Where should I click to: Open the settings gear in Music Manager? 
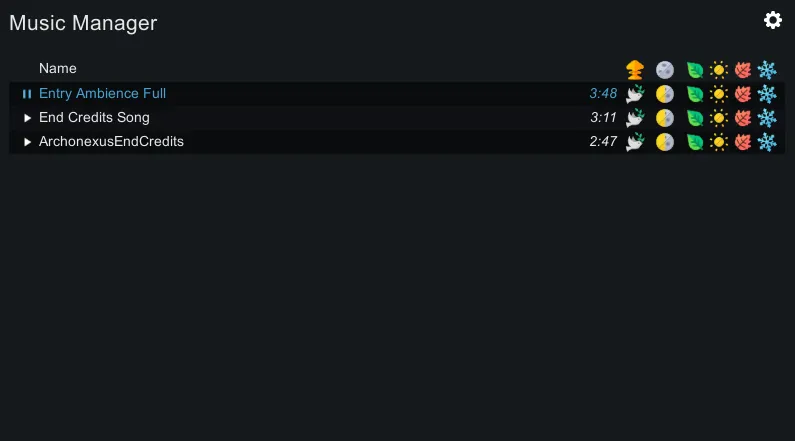tap(773, 20)
